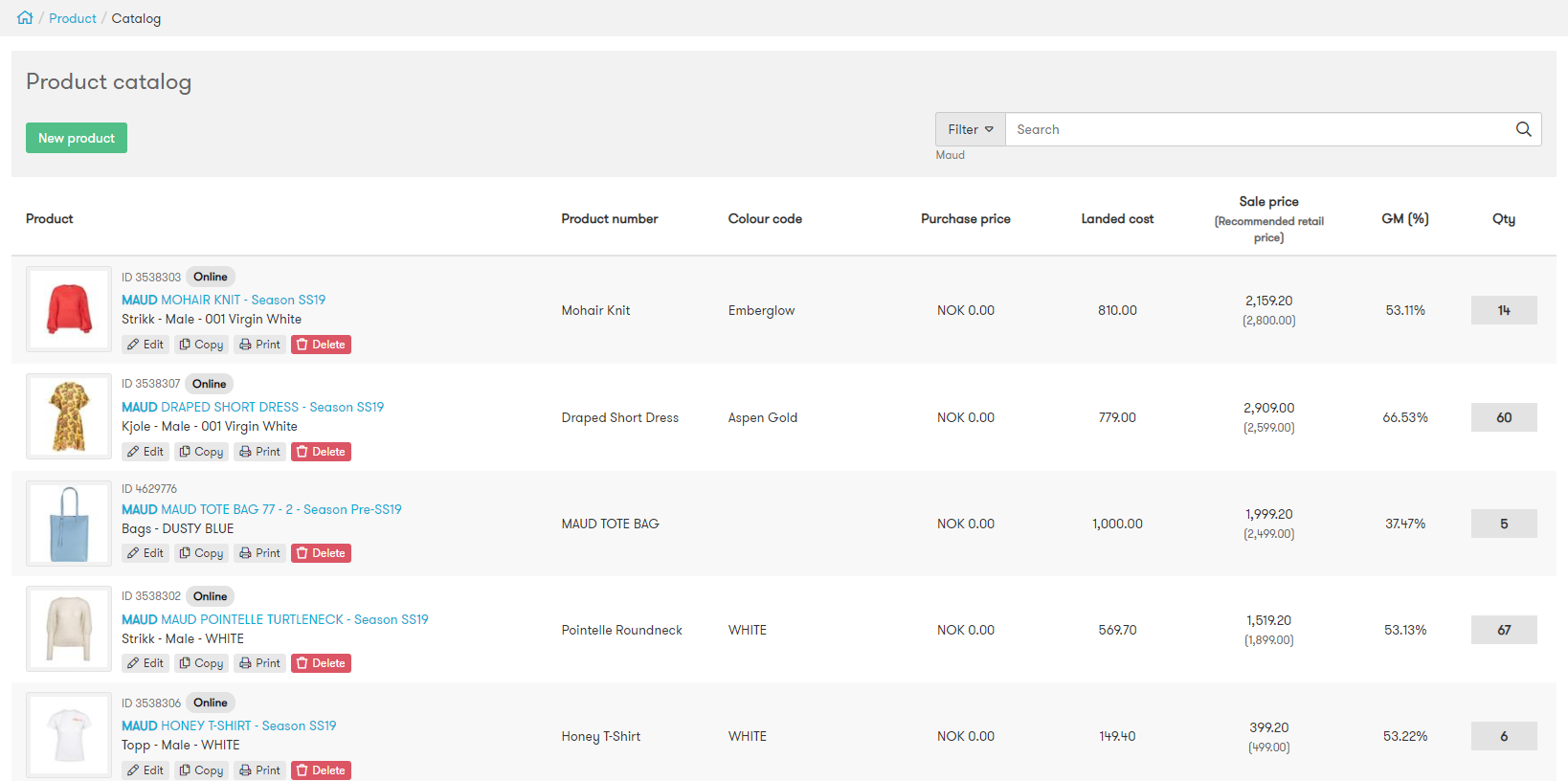Click the blue tote bag thumbnail
This screenshot has height=781, width=1568.
(x=69, y=524)
